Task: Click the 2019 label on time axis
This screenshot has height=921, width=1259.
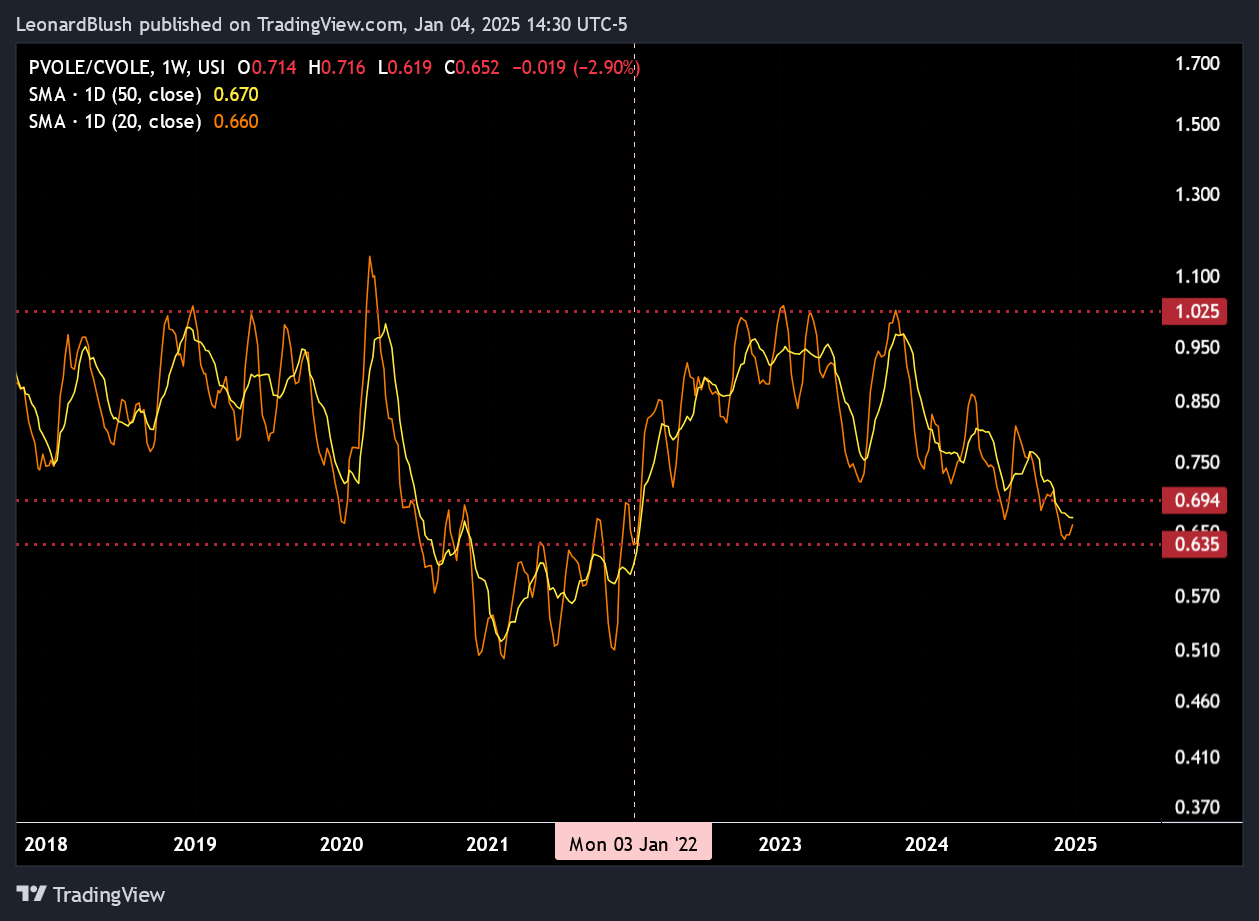Action: (x=194, y=844)
